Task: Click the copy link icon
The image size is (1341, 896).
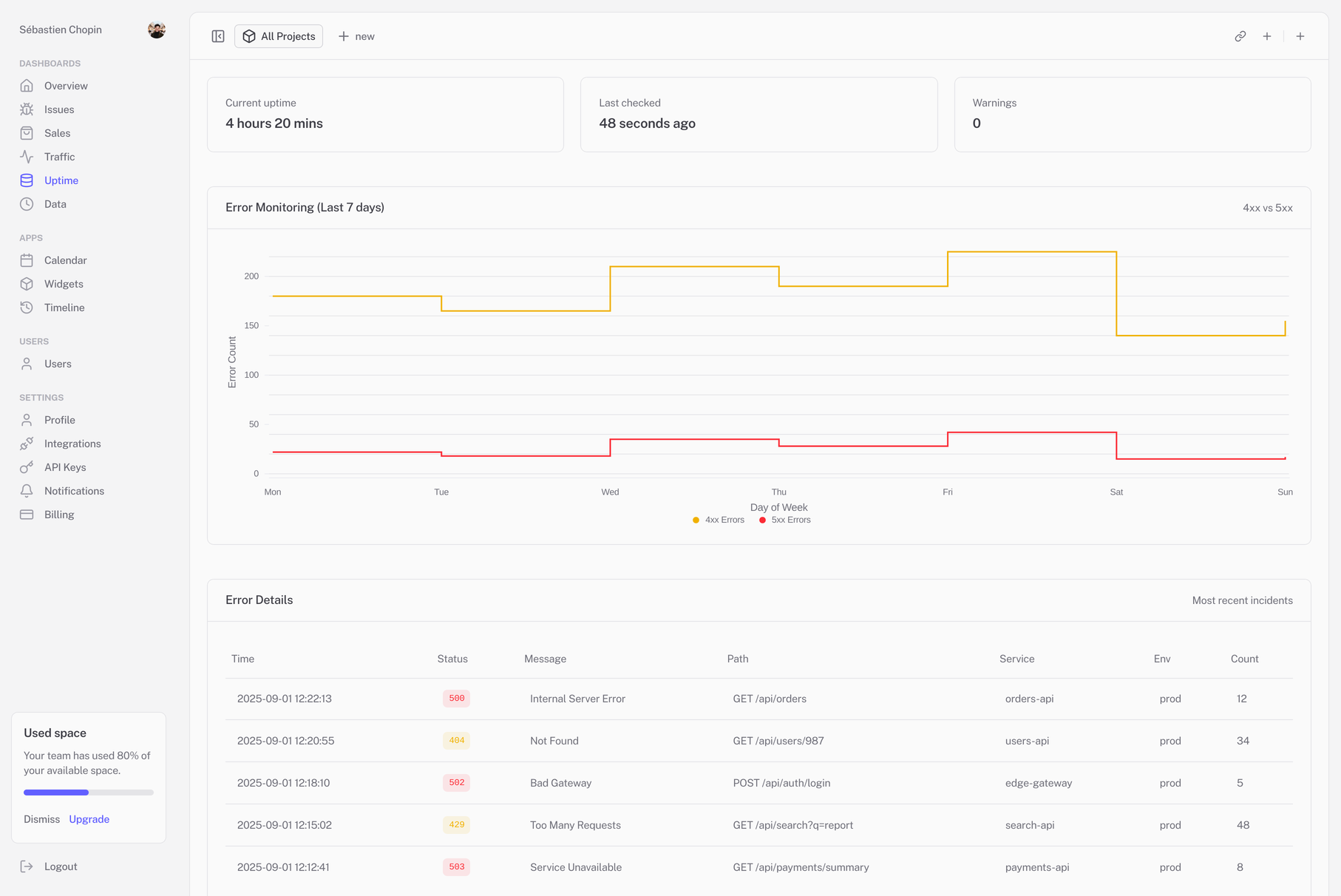Action: click(1240, 36)
